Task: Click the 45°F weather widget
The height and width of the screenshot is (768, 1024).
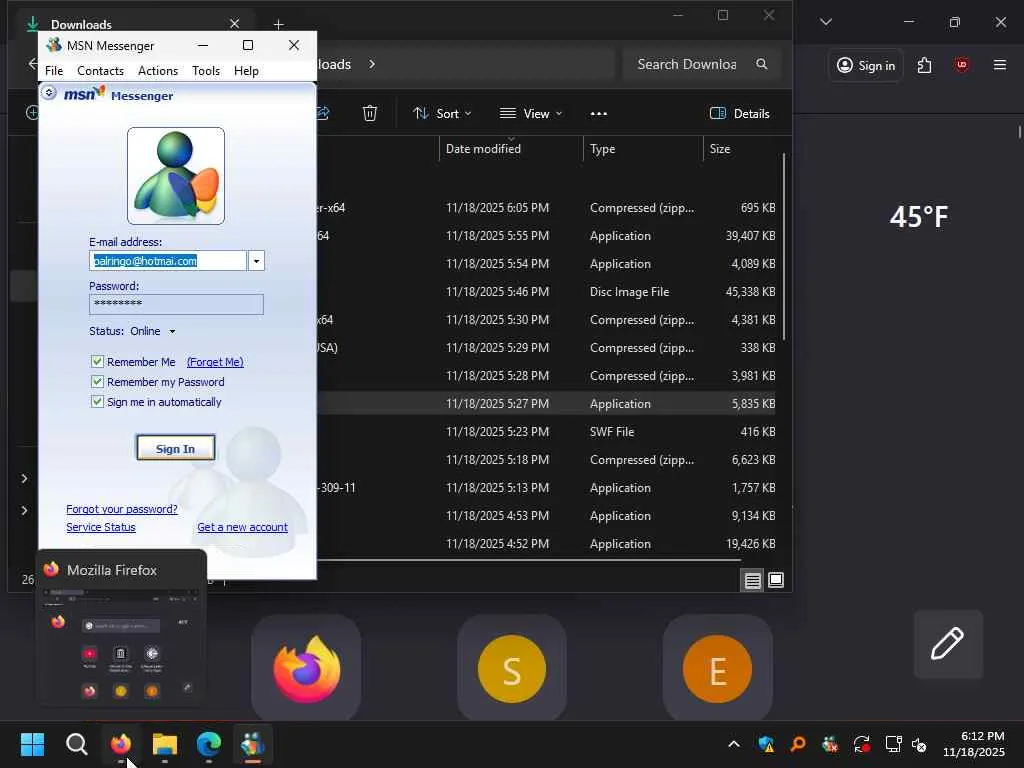Action: [919, 217]
